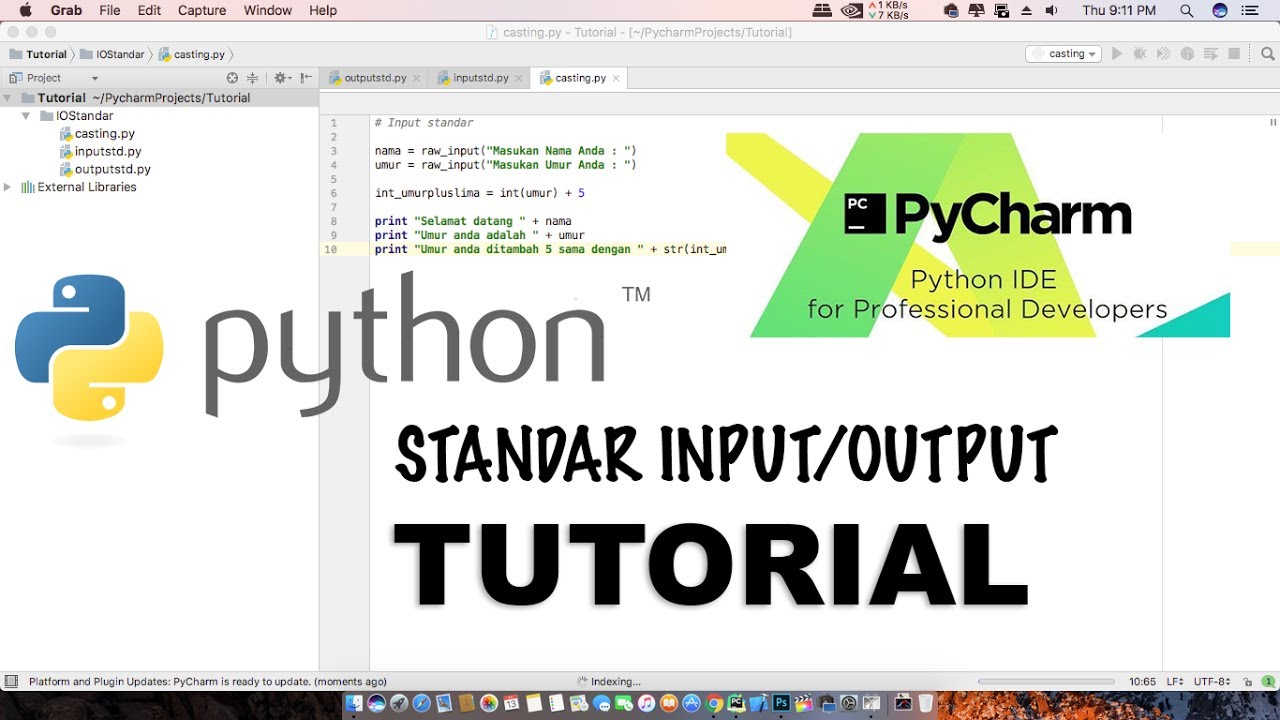Open the Grab application menu

coord(66,10)
